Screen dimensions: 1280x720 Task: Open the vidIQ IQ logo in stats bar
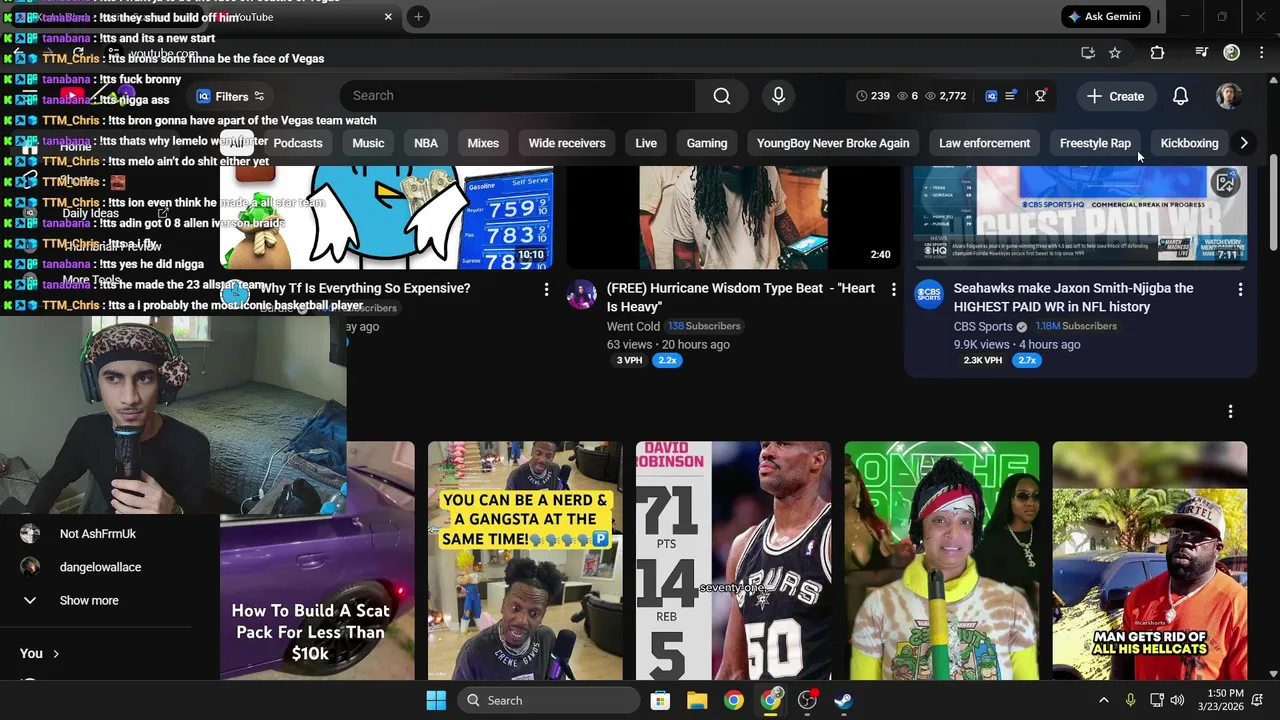point(991,96)
